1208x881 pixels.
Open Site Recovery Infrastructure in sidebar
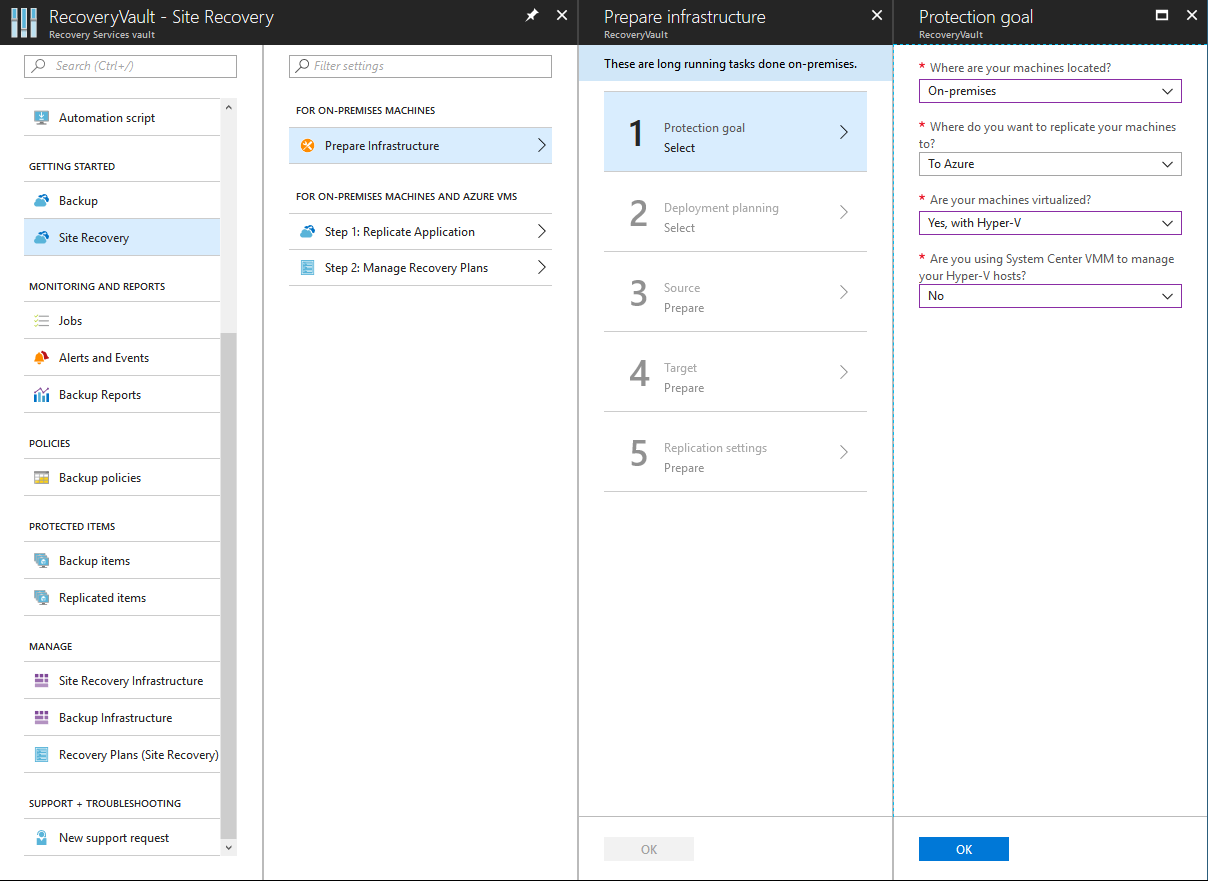[x=122, y=680]
